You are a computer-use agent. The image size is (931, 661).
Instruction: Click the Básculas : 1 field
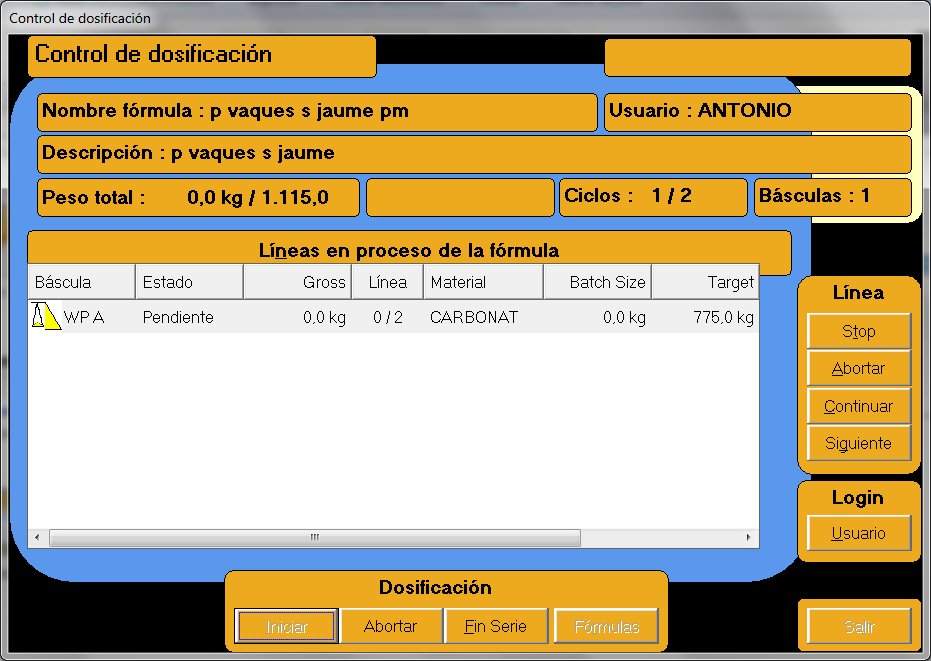pyautogui.click(x=832, y=197)
